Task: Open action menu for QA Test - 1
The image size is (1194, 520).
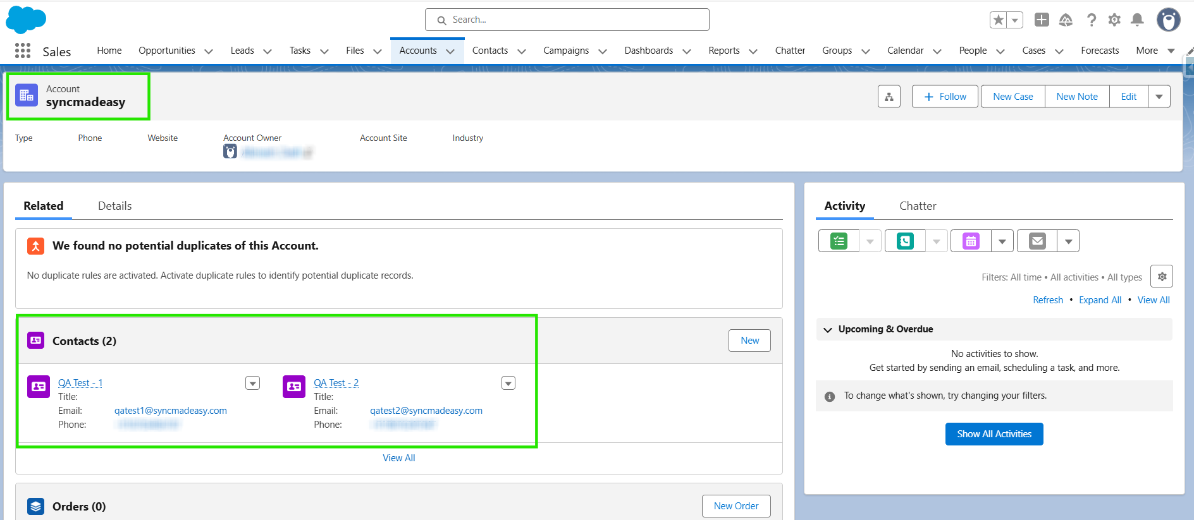Action: 252,383
